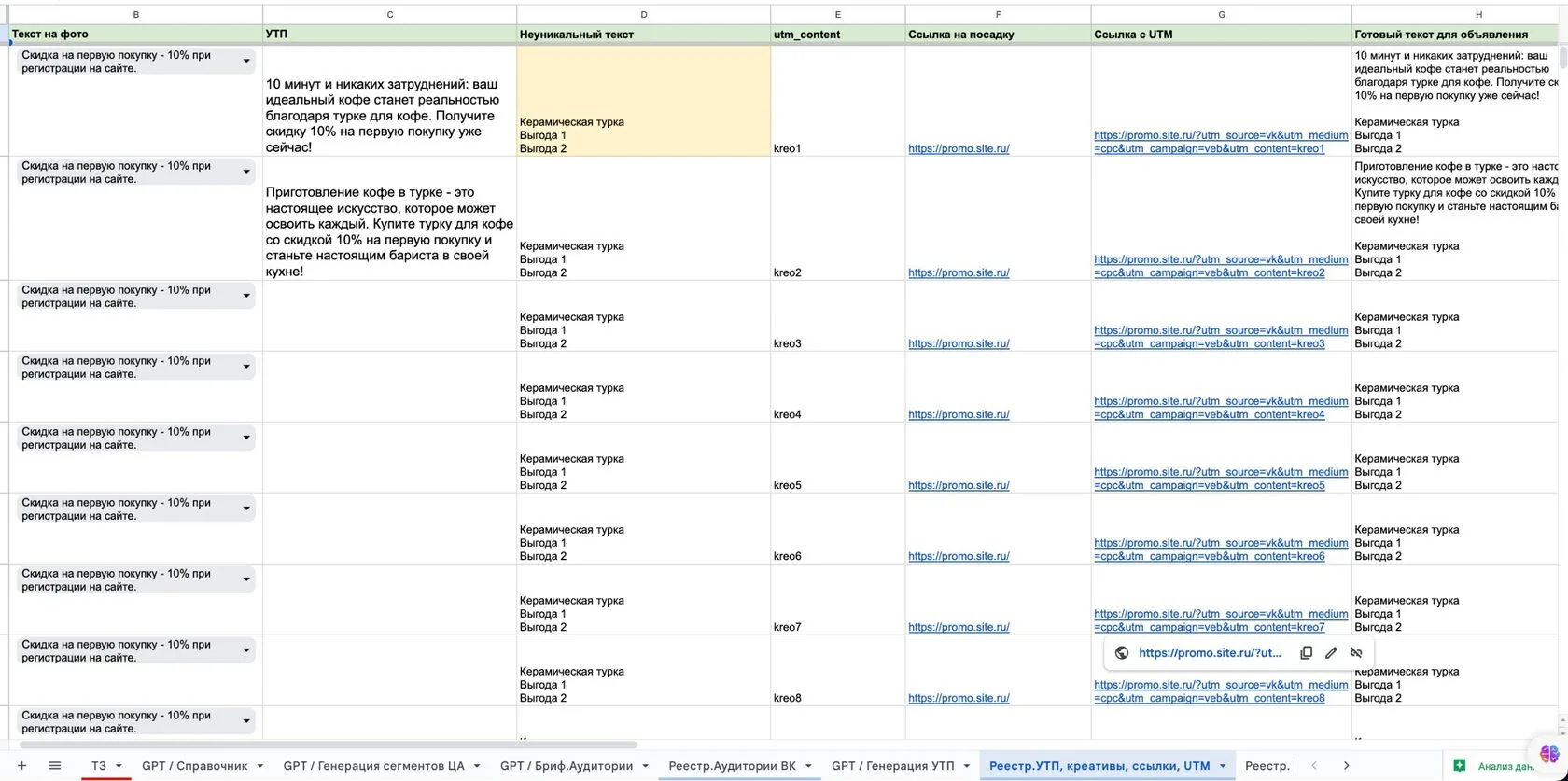The width and height of the screenshot is (1568, 781).
Task: Show next sheet tabs with right arrow
Action: 1346,766
